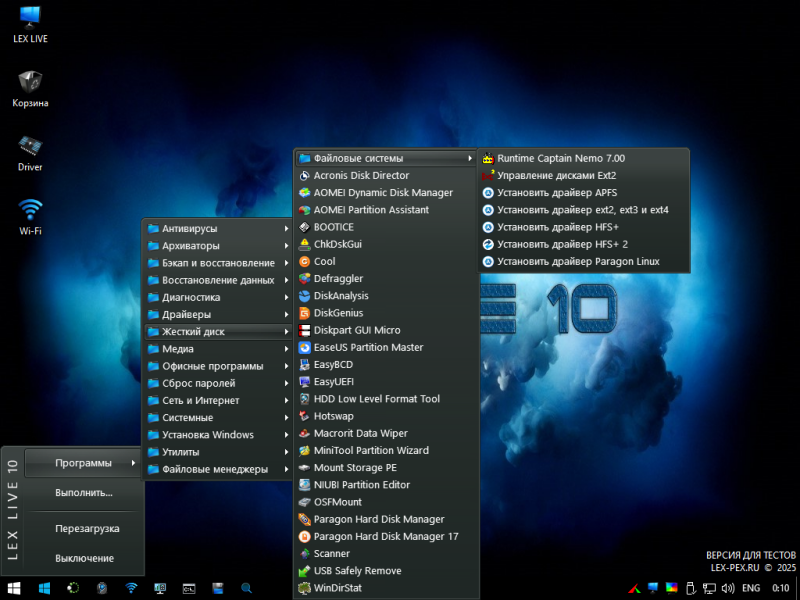Expand the Установка Windows submenu
Screen dimensions: 800x600
click(x=208, y=435)
